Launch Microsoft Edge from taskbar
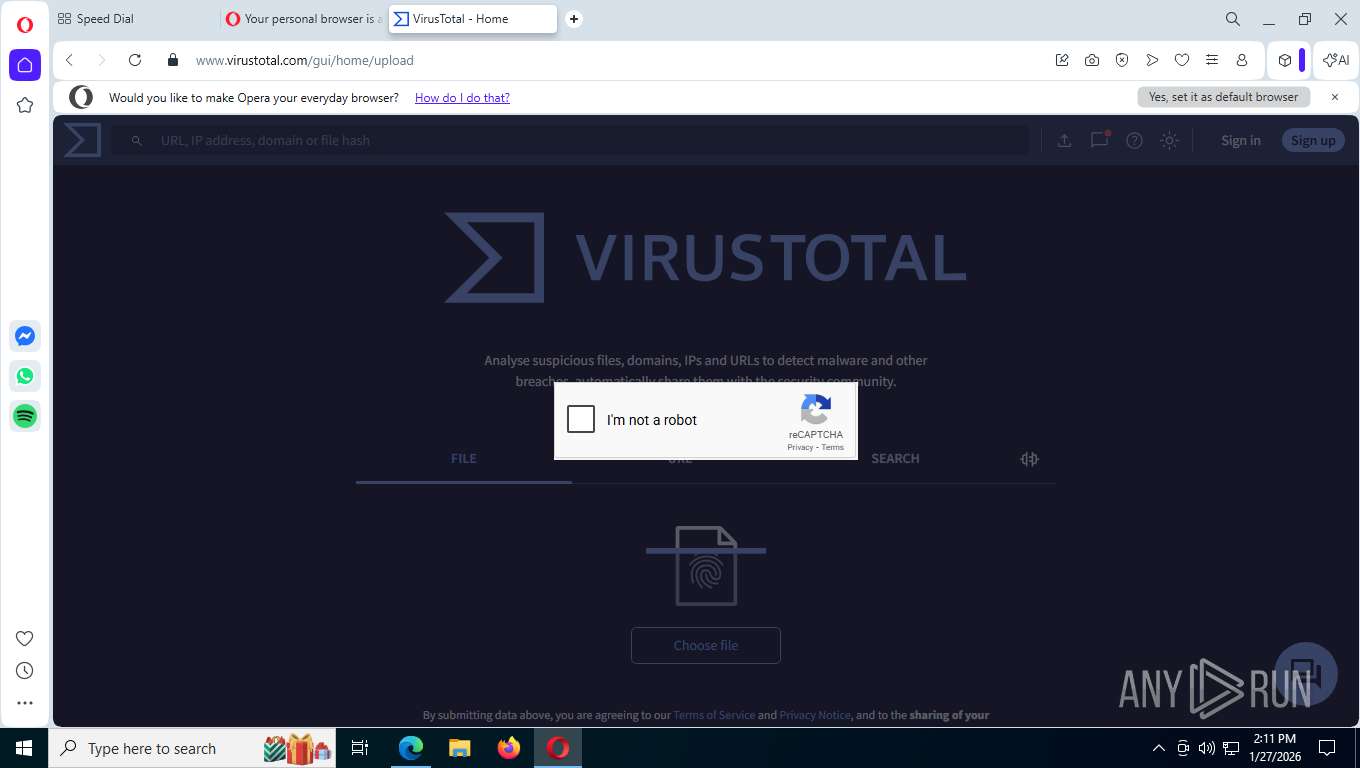This screenshot has width=1360, height=768. pos(410,748)
